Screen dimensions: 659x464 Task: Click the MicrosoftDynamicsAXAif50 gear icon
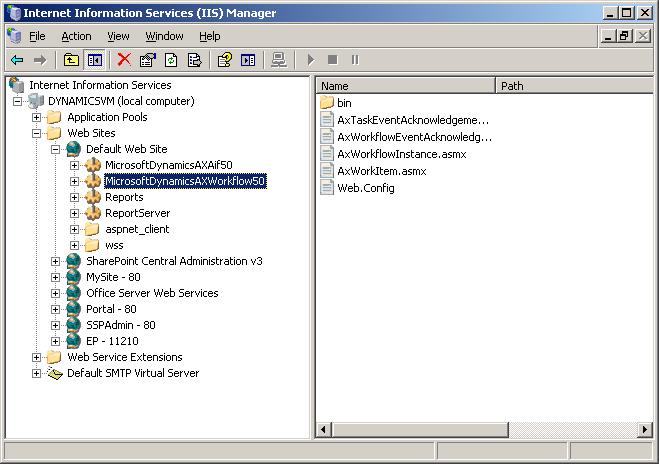[x=92, y=165]
